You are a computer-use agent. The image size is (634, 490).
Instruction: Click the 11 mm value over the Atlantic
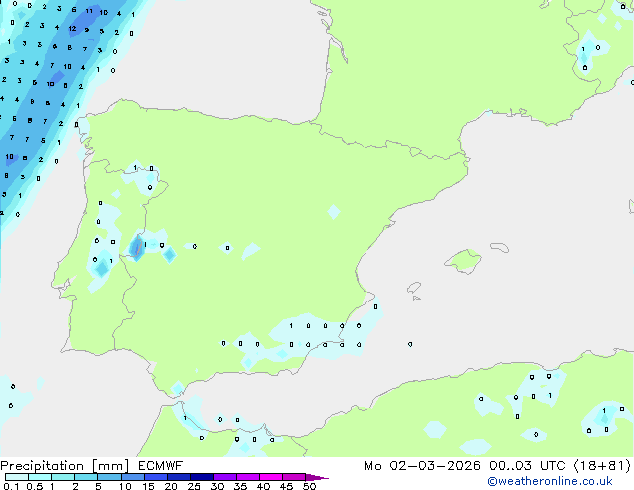89,11
